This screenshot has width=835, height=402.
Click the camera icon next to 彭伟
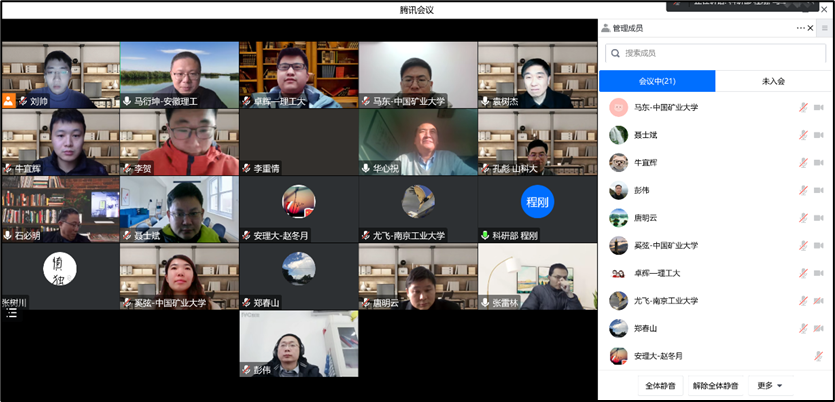pyautogui.click(x=818, y=190)
